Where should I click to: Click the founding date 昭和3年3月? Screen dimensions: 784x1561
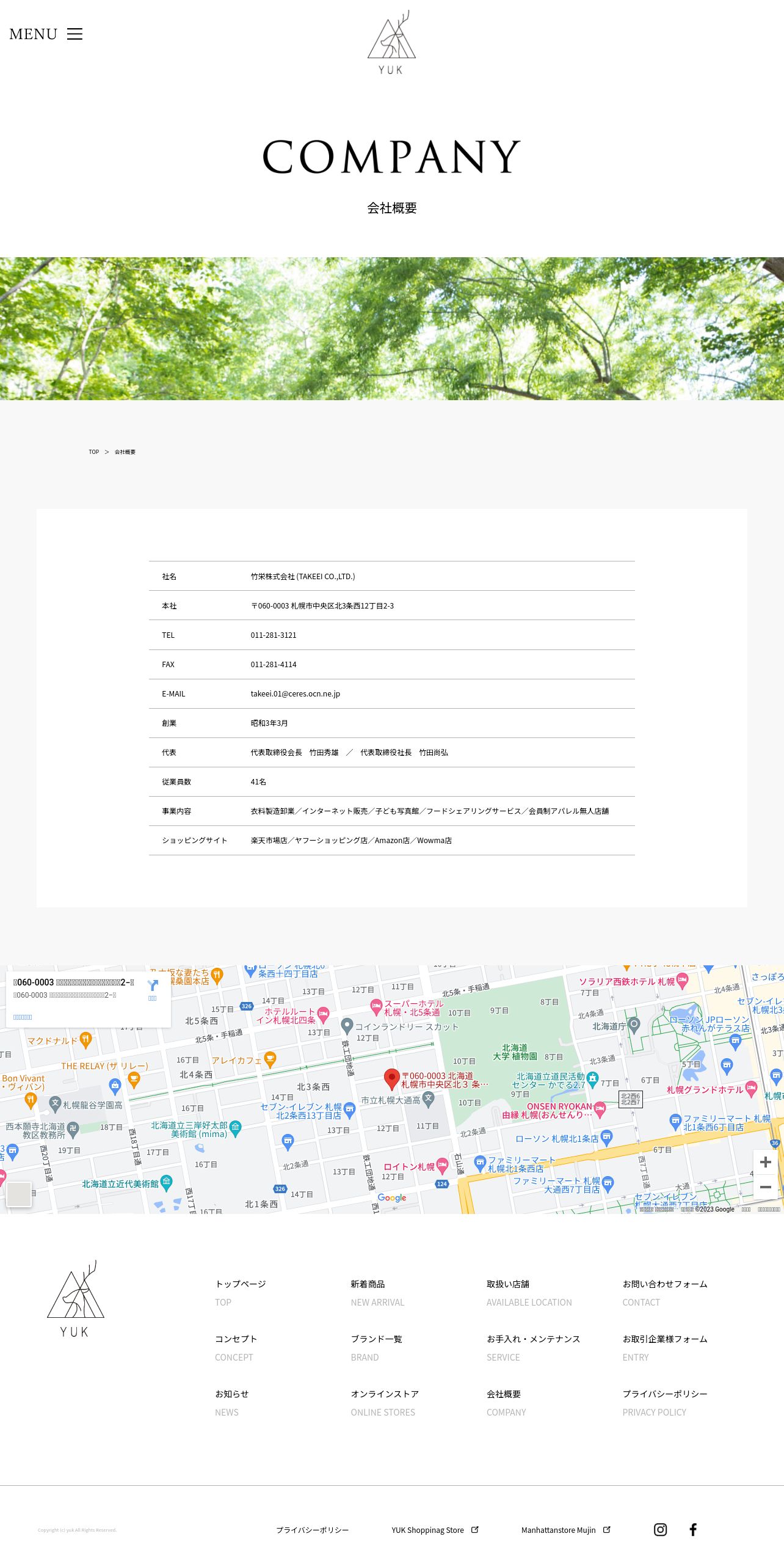pyautogui.click(x=269, y=723)
